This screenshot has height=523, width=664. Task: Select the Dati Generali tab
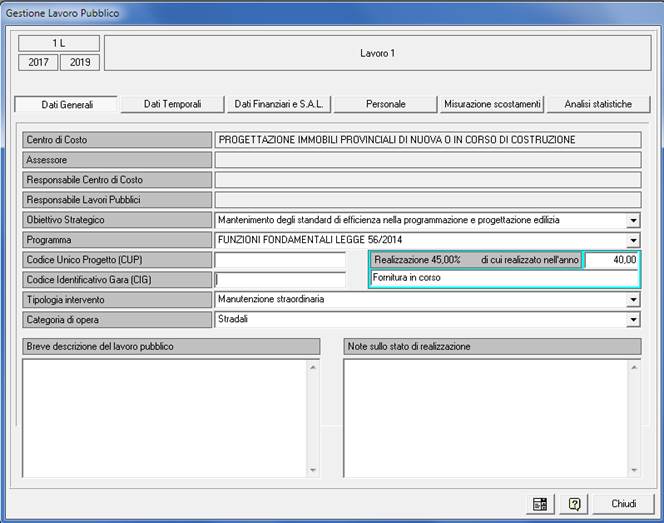66,104
